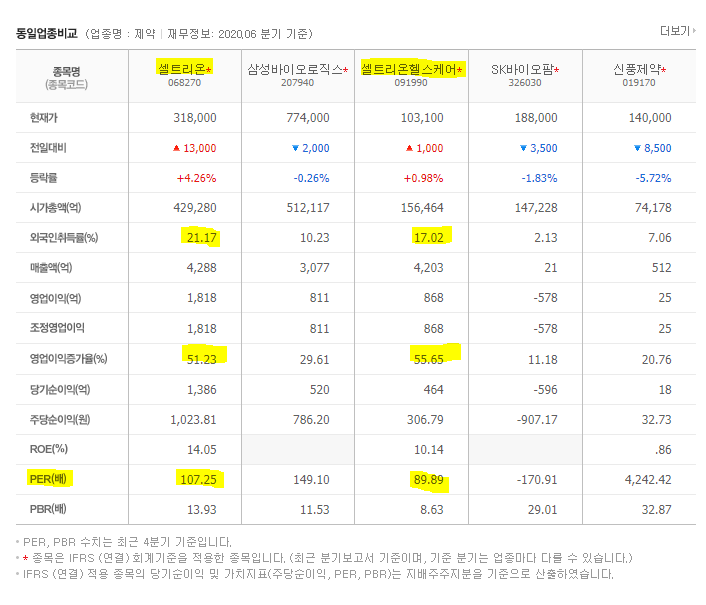Click the 동일업종비교 section heading
Image resolution: width=706 pixels, height=605 pixels.
[47, 34]
